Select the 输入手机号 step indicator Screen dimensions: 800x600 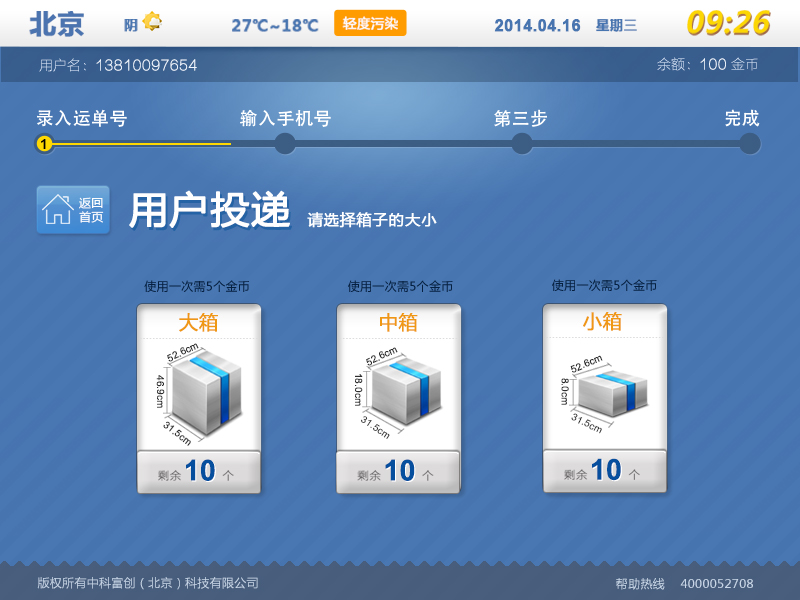pyautogui.click(x=286, y=144)
